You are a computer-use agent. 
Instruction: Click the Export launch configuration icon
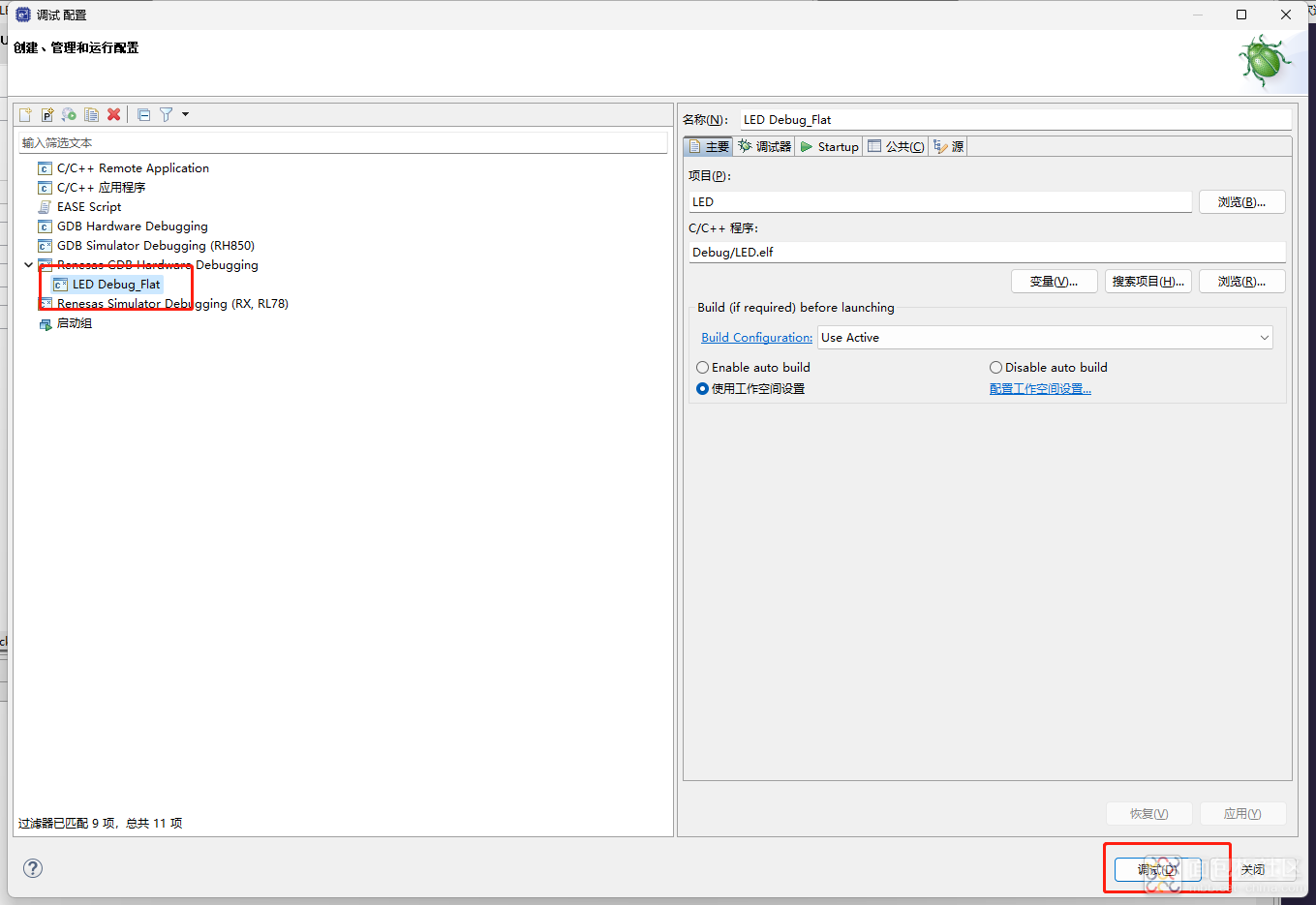coord(69,114)
